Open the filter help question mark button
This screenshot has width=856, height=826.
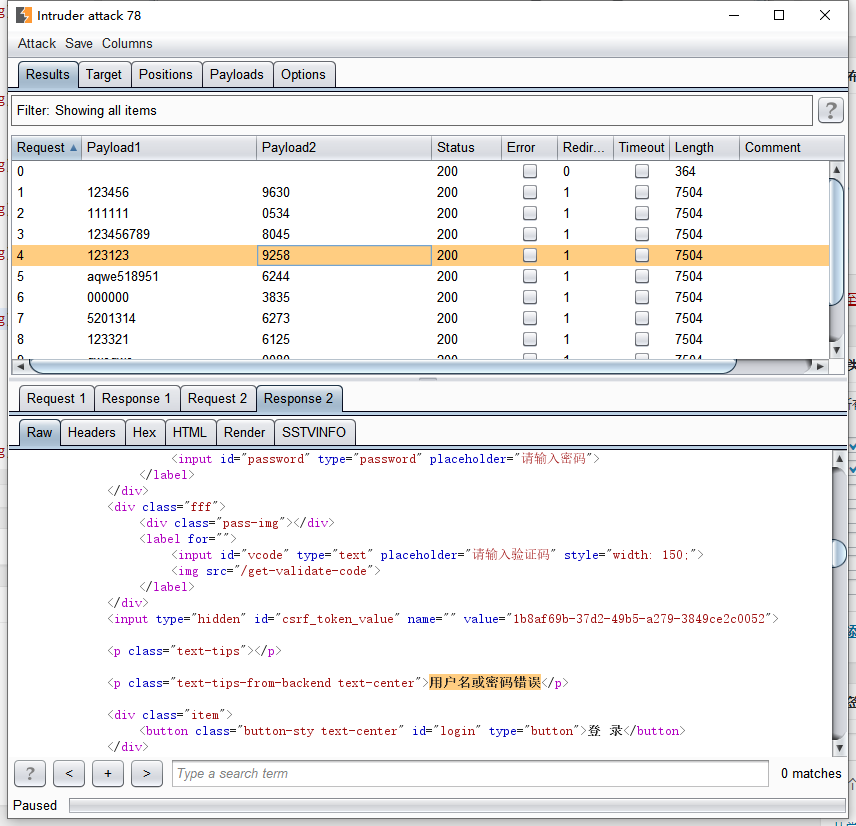coord(830,110)
